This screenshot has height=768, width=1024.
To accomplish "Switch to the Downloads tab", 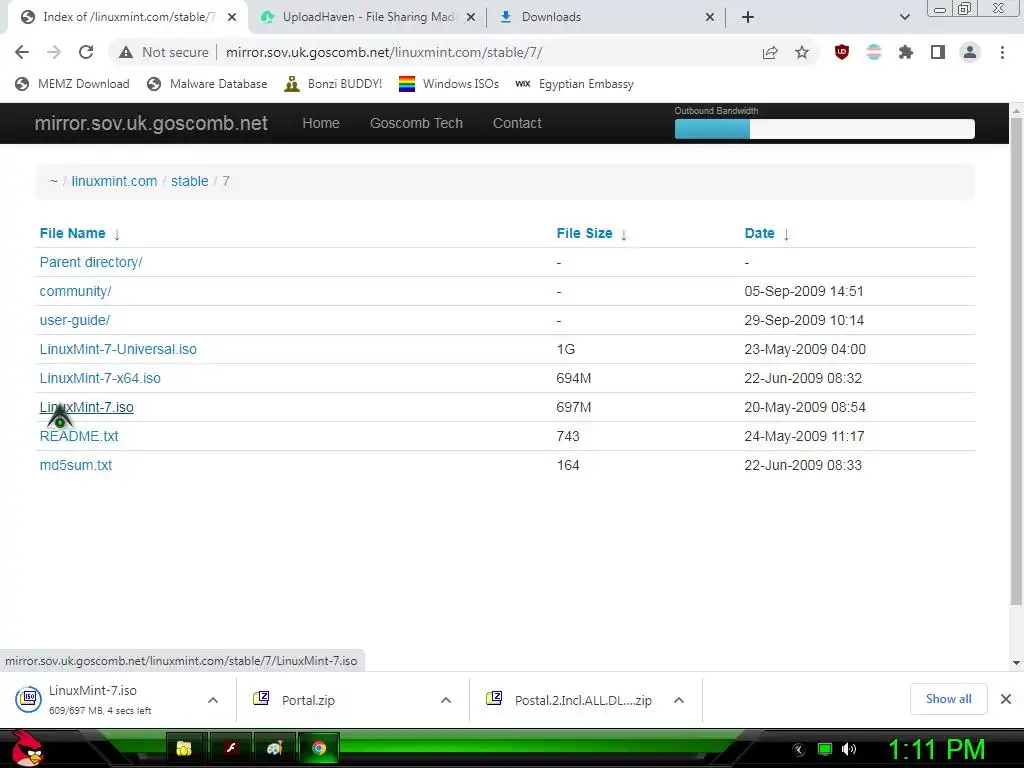I will coord(604,17).
